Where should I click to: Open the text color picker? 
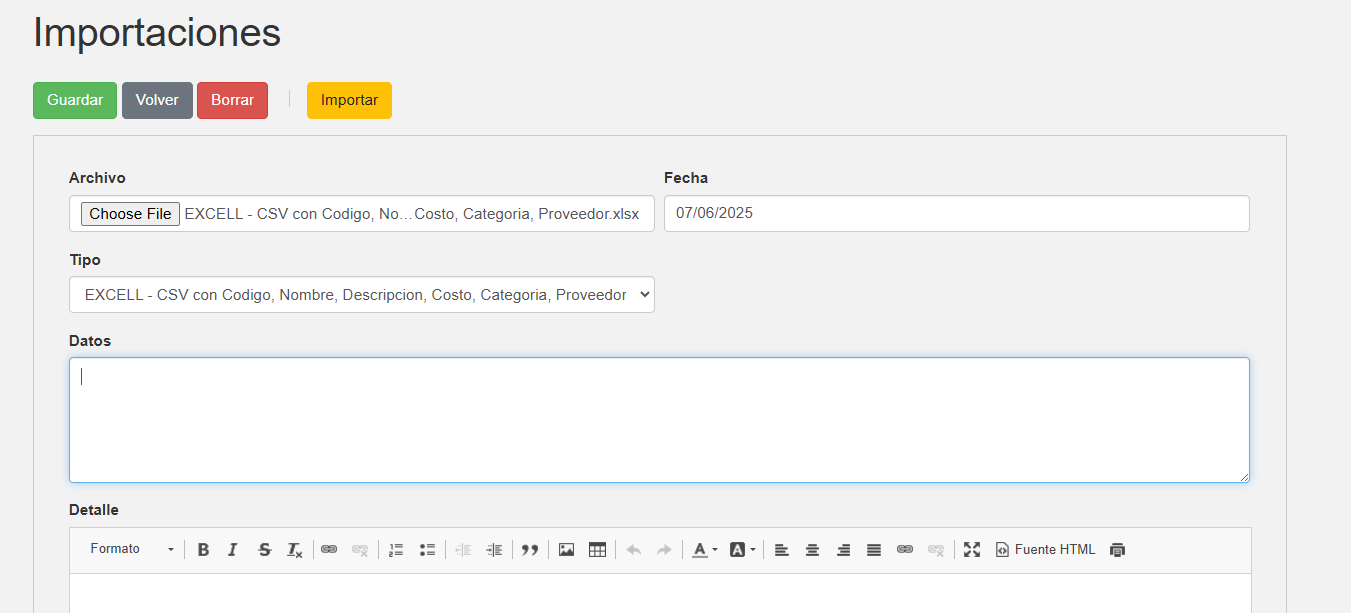705,550
